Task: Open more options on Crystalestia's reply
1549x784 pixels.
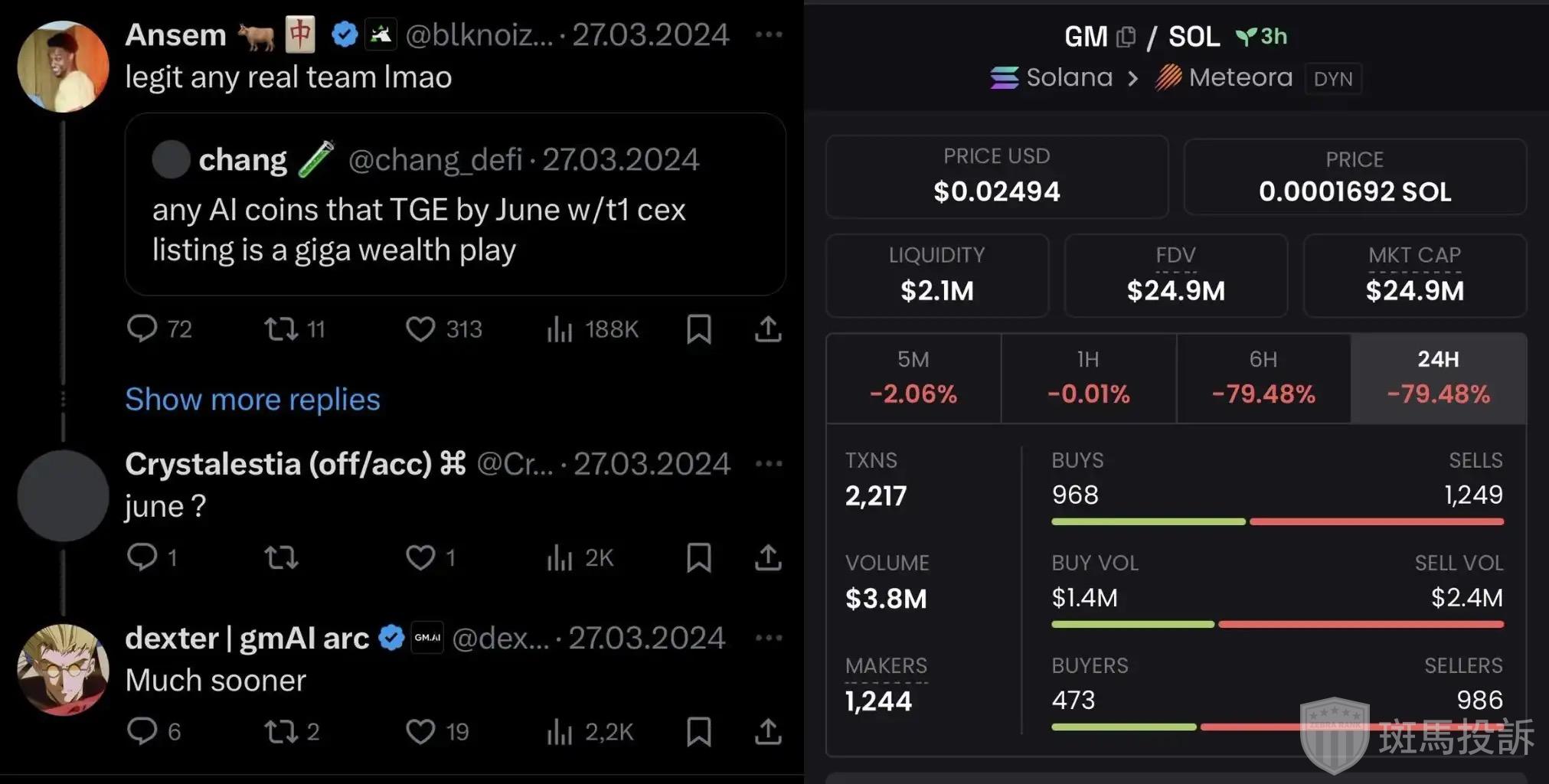Action: click(x=769, y=464)
